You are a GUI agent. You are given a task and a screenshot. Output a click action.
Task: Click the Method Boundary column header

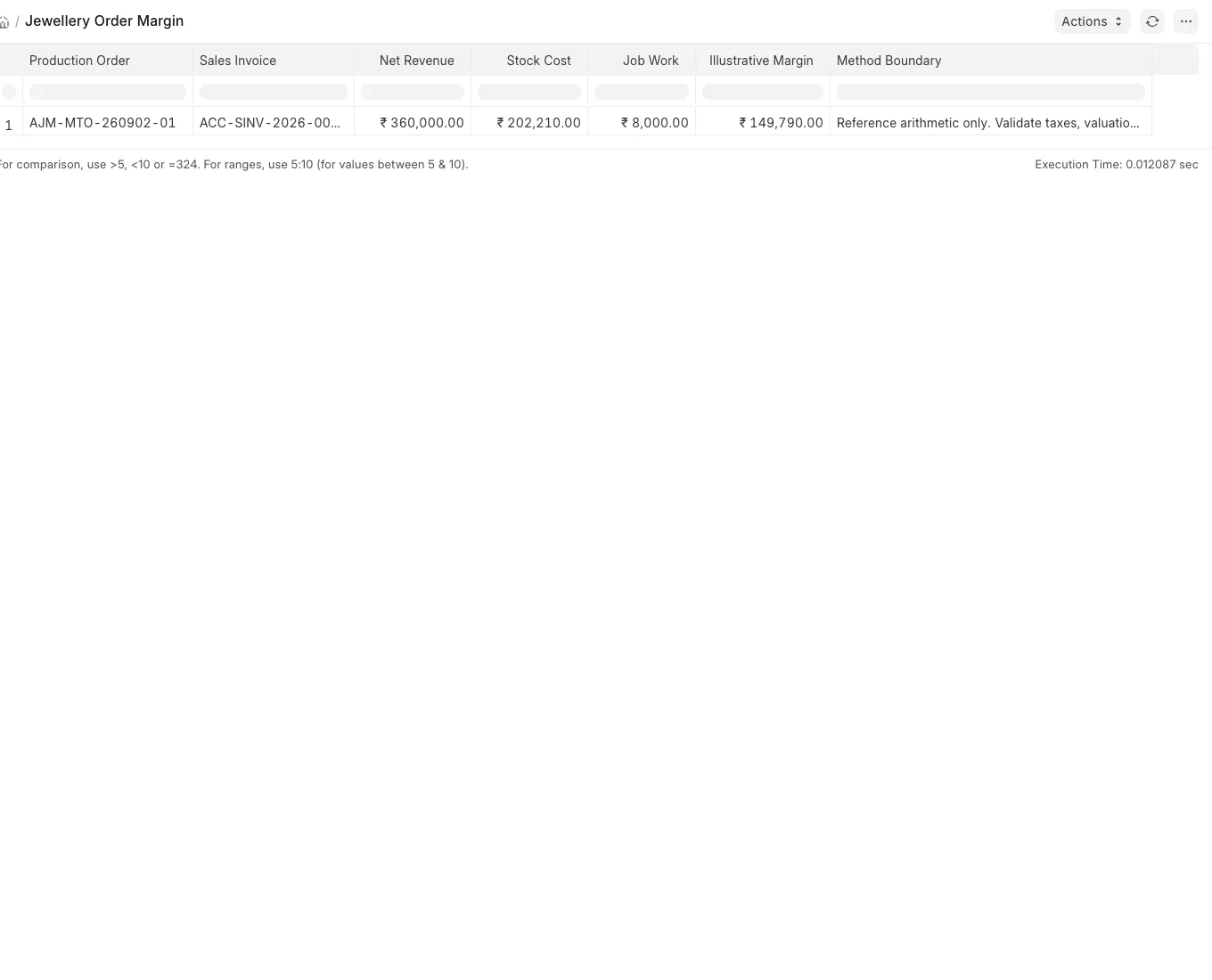click(x=991, y=61)
